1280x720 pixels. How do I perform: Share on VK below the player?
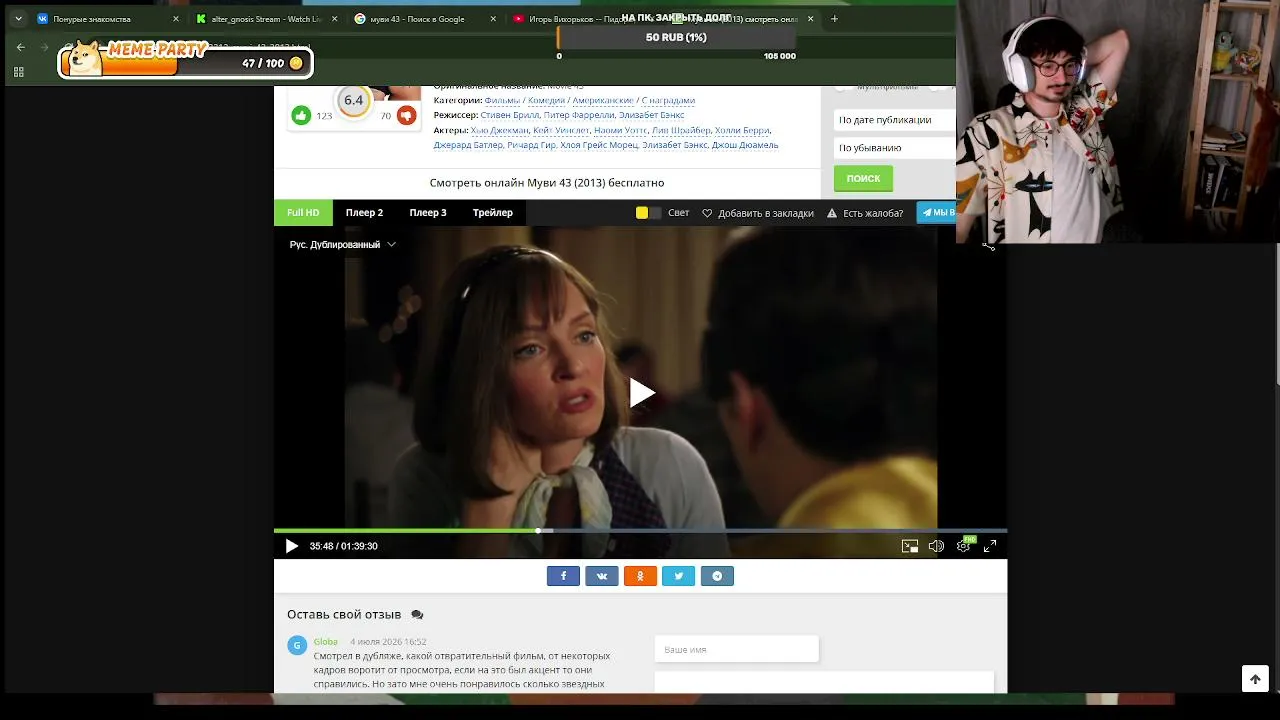601,576
